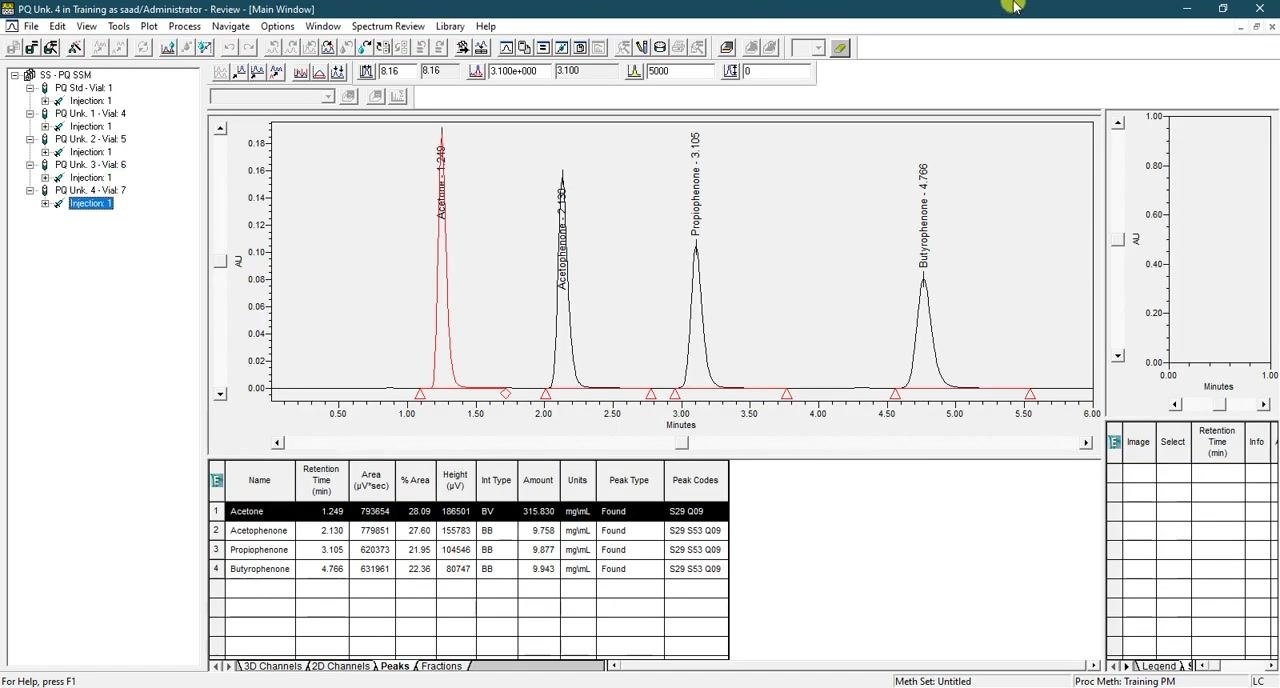
Task: Select the Peaks tab
Action: point(394,666)
